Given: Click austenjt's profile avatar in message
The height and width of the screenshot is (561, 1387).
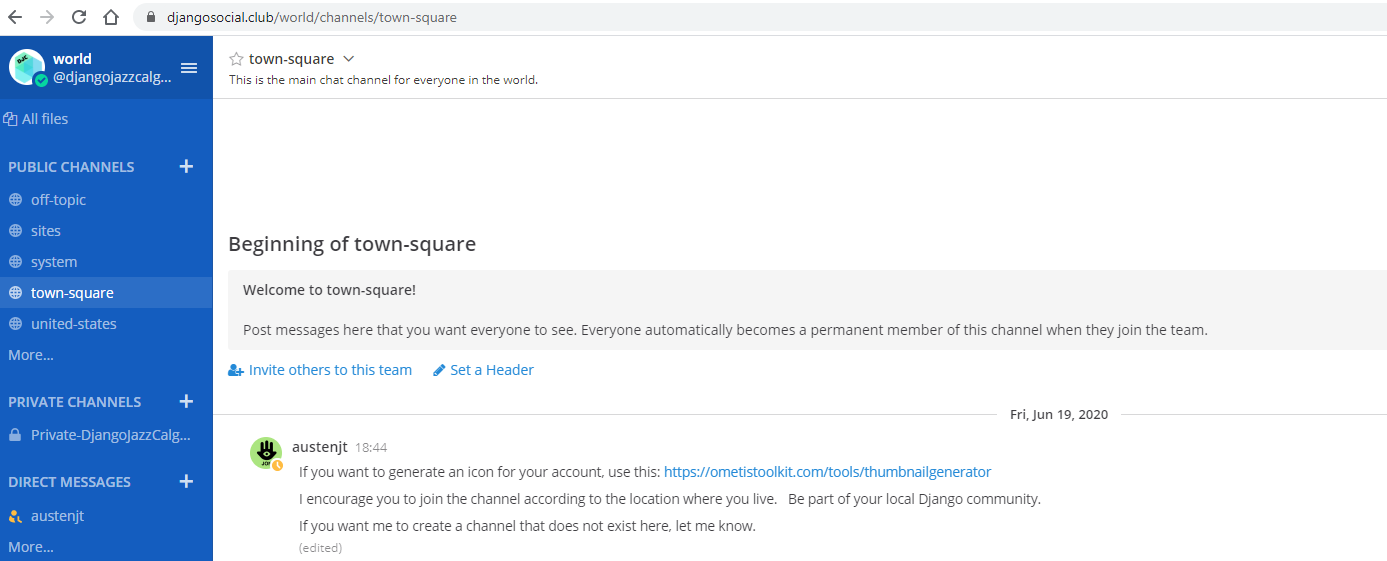Looking at the screenshot, I should tap(266, 453).
